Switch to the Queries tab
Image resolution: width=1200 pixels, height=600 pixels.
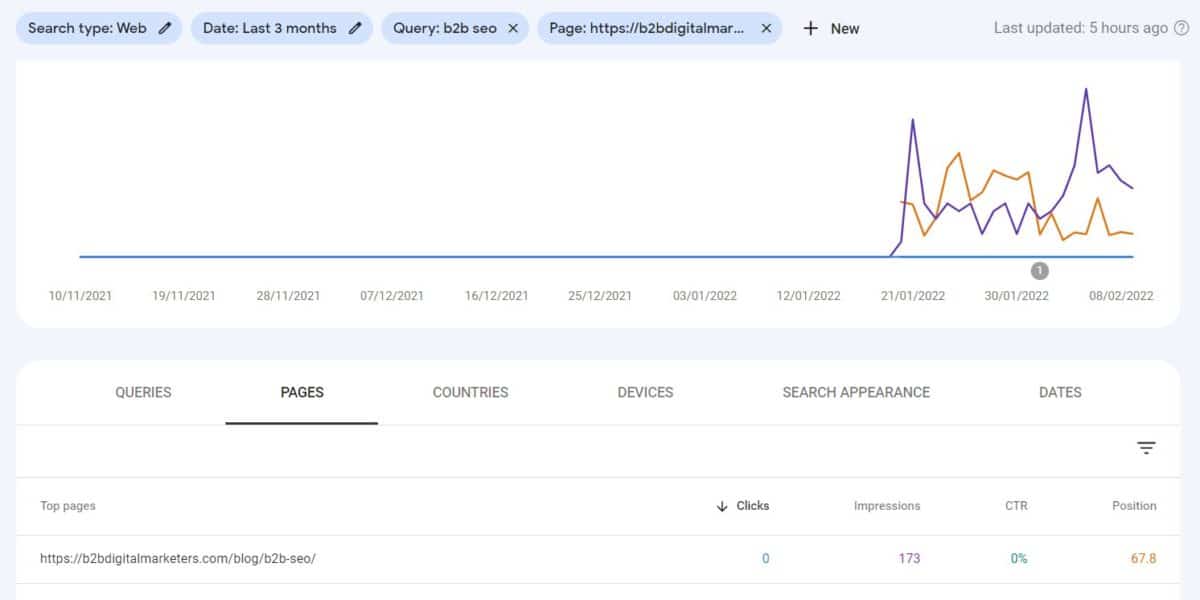click(143, 392)
